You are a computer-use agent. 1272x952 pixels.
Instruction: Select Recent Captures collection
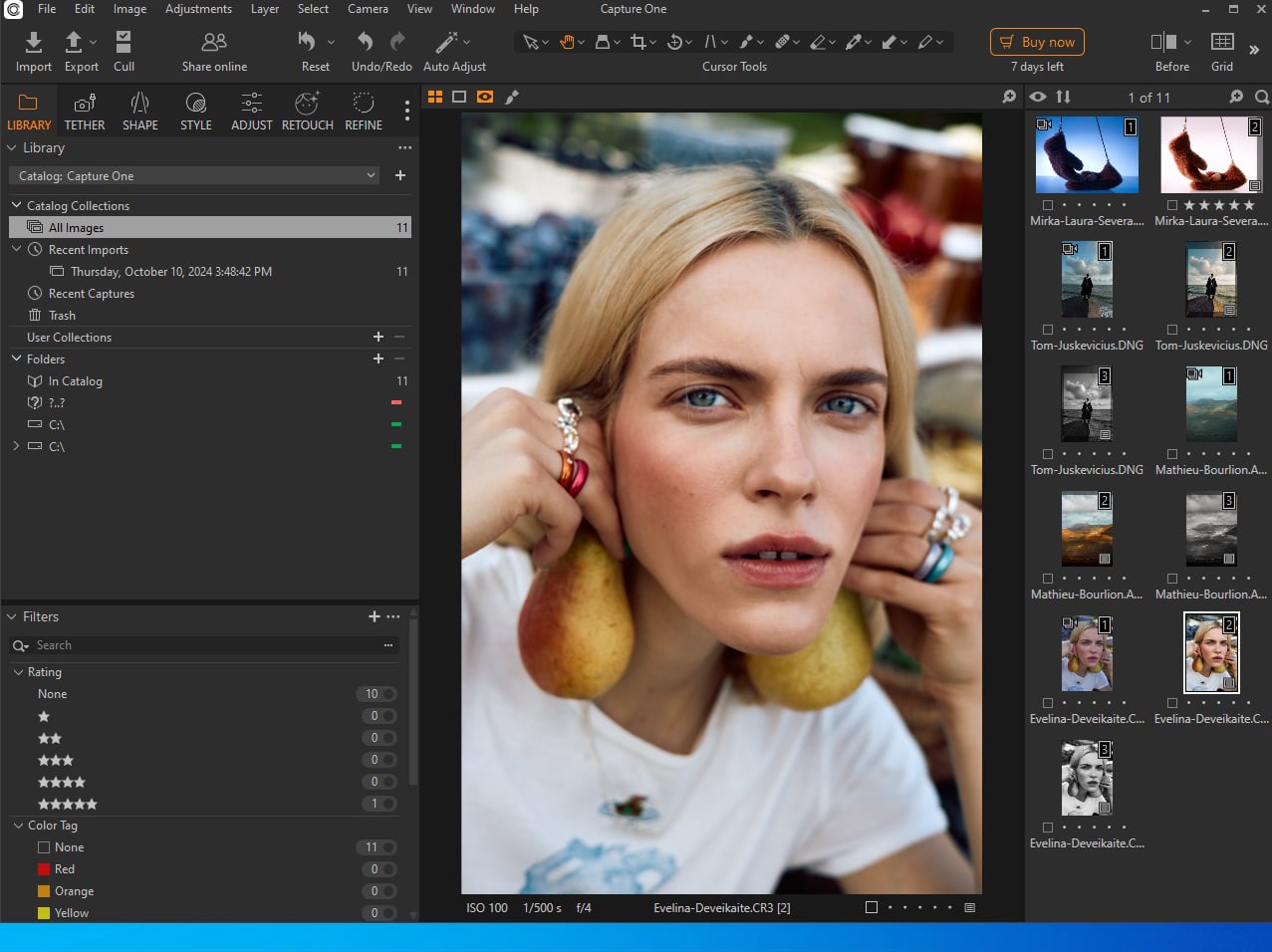91,293
